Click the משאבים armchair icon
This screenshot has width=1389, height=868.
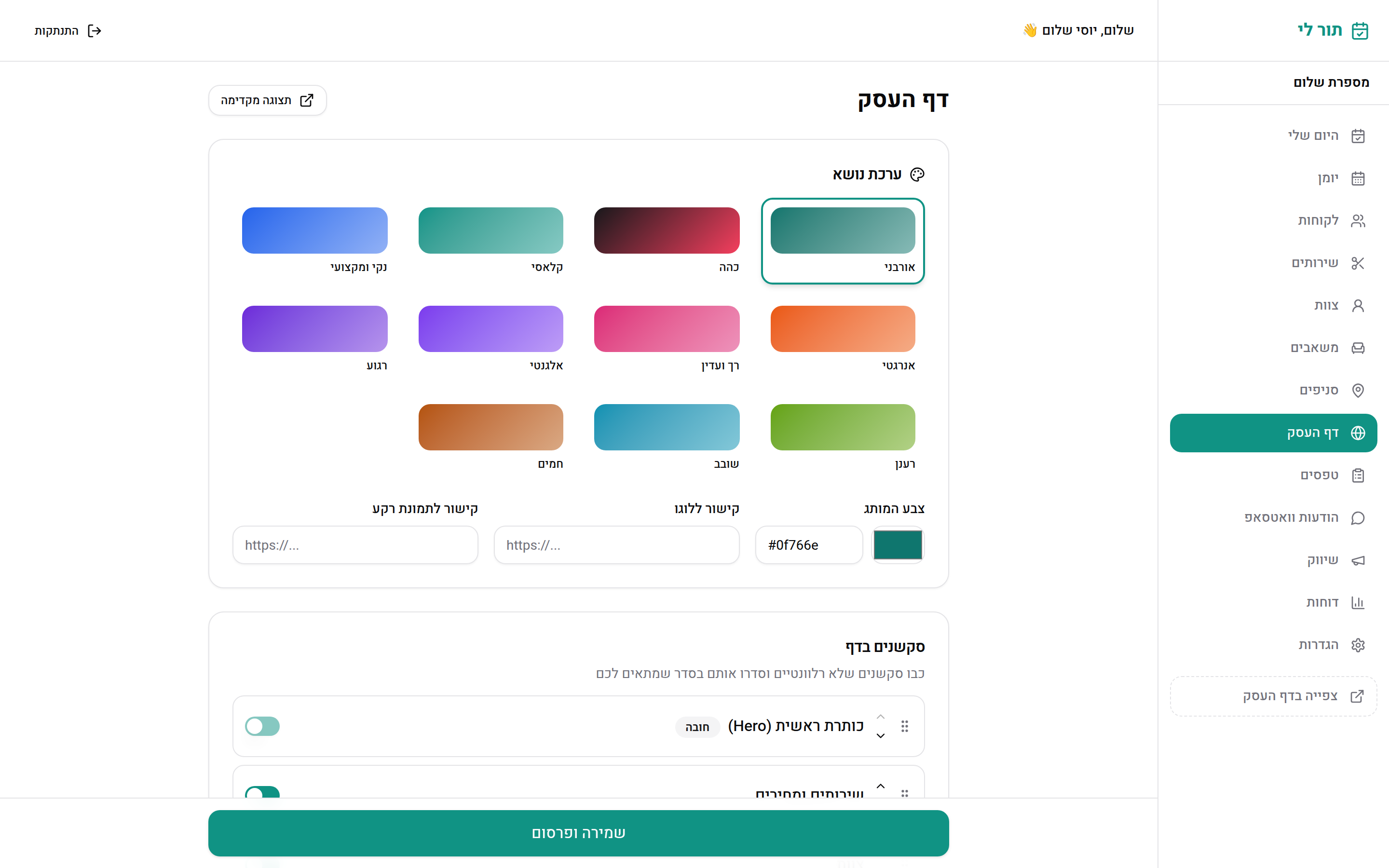(1358, 348)
